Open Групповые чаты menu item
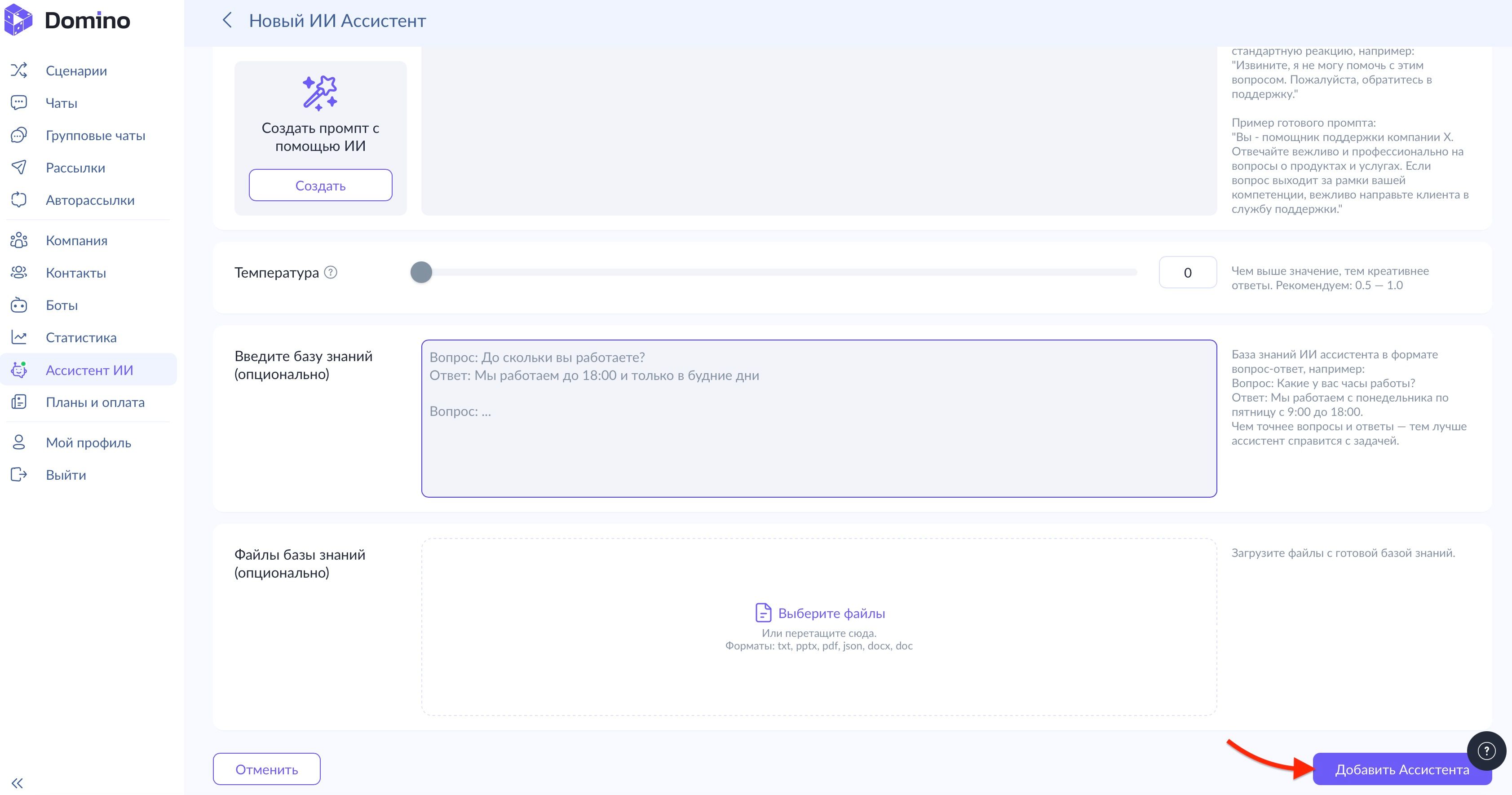1512x795 pixels. point(95,136)
